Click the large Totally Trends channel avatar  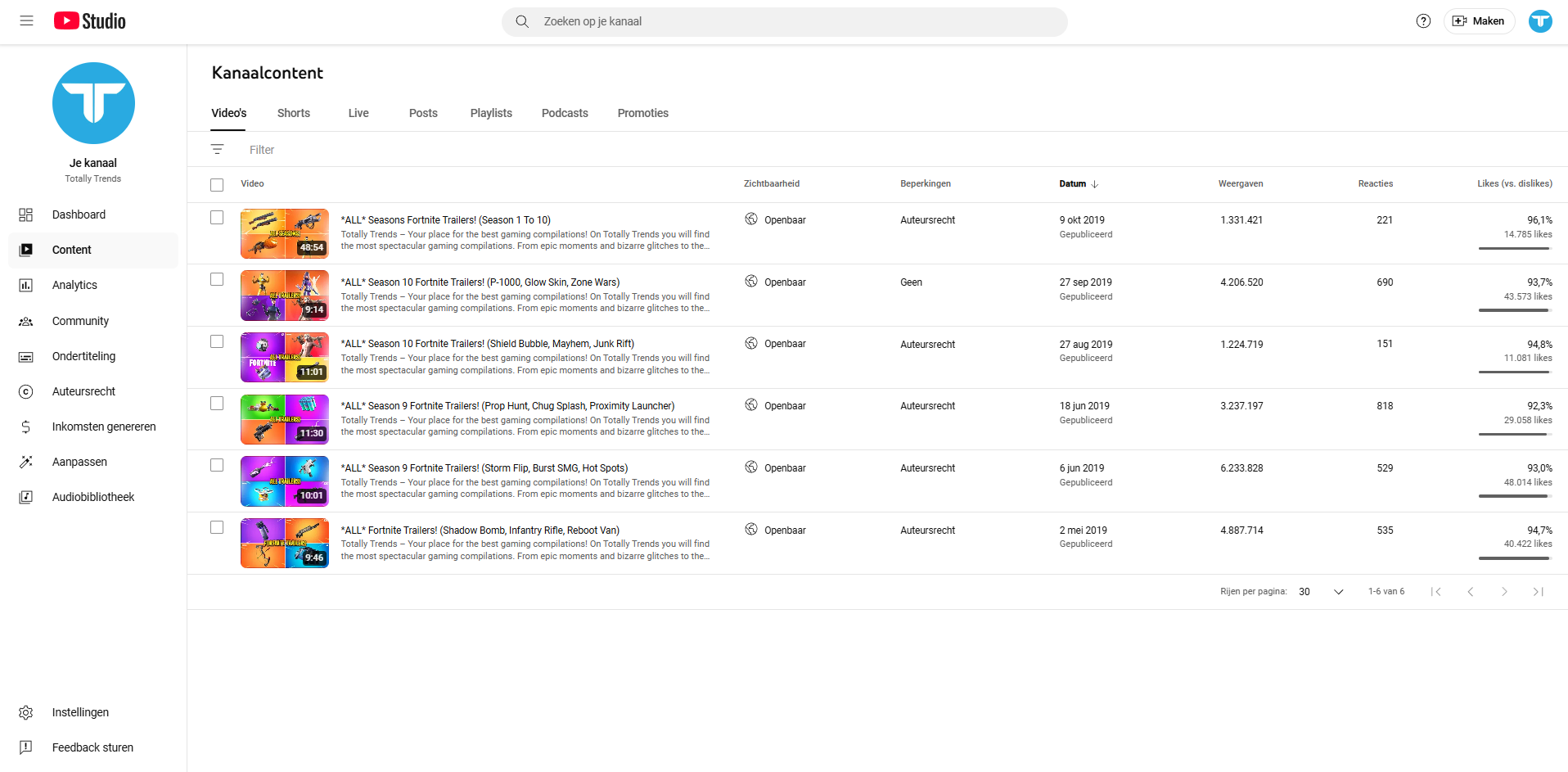93,103
